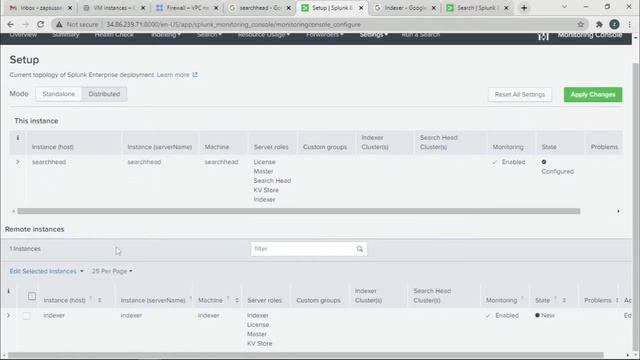Open the 25 Per Page dropdown
Viewport: 640px width, 360px height.
click(112, 271)
